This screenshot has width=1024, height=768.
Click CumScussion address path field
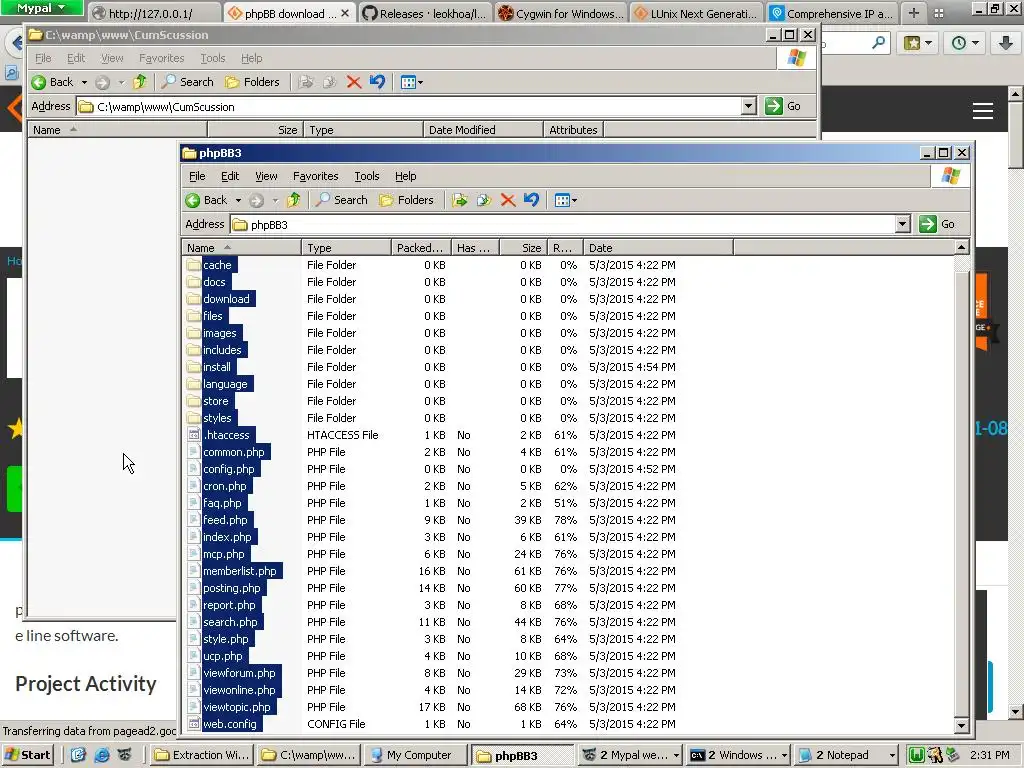tap(416, 106)
